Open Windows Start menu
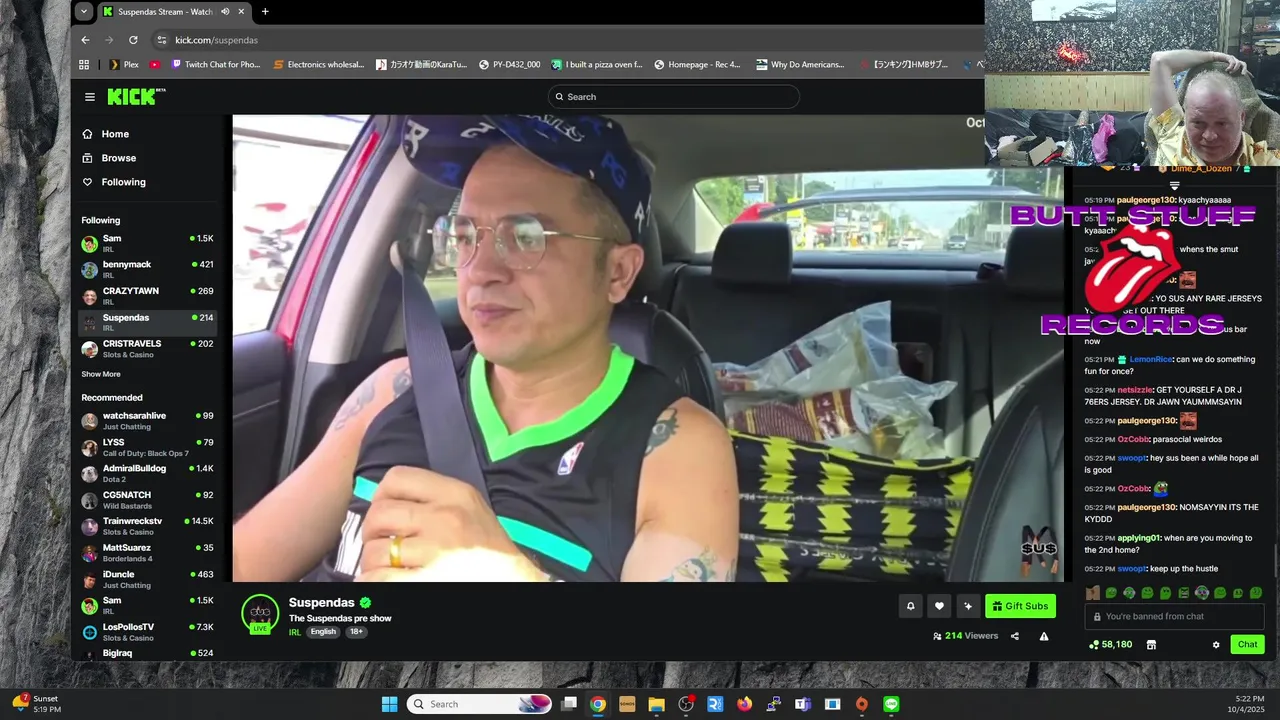The width and height of the screenshot is (1280, 720). pyautogui.click(x=390, y=704)
